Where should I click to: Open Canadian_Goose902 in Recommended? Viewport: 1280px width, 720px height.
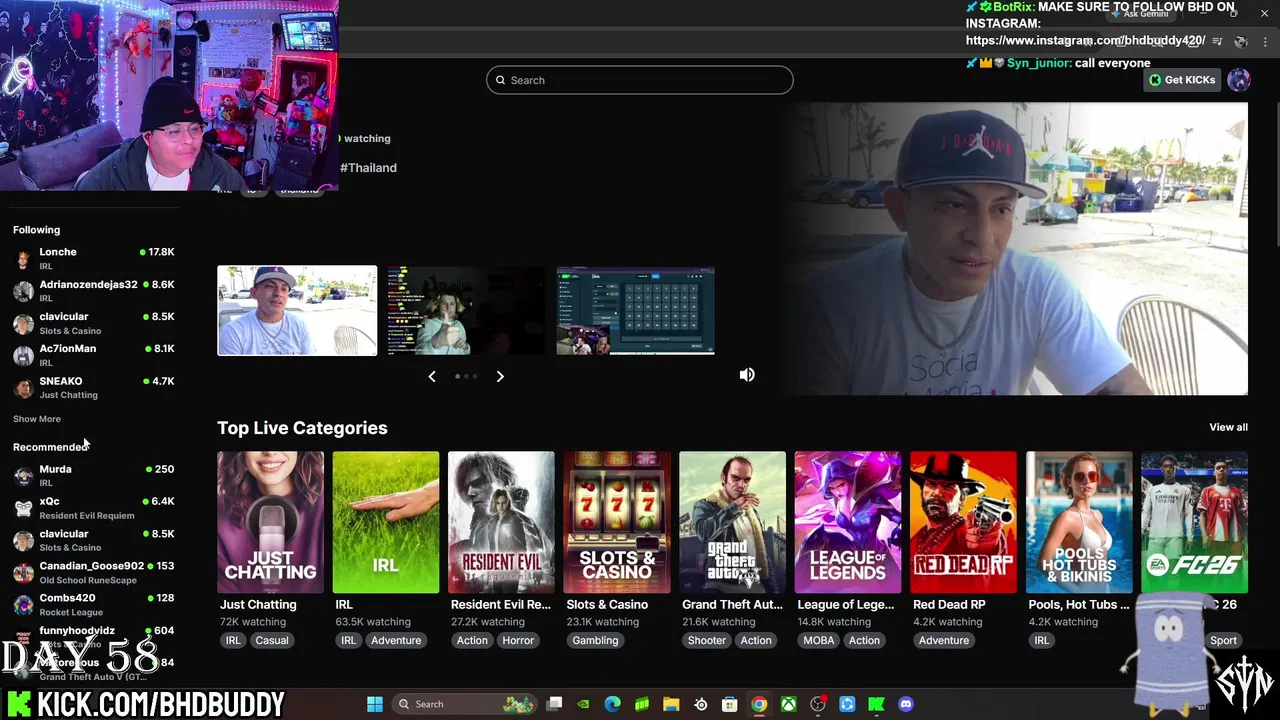(94, 572)
